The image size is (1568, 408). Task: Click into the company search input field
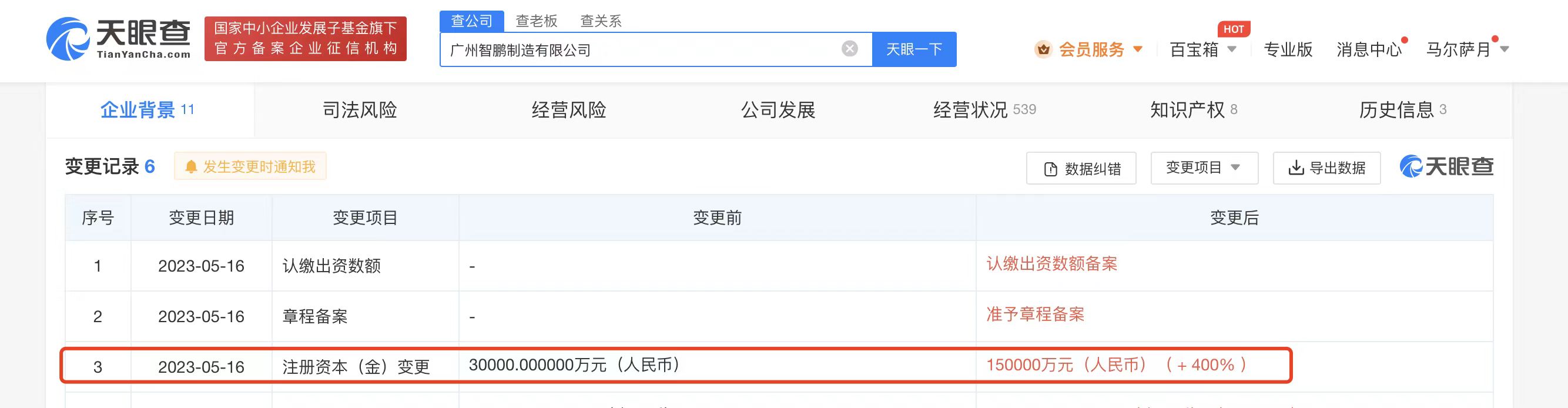click(639, 49)
